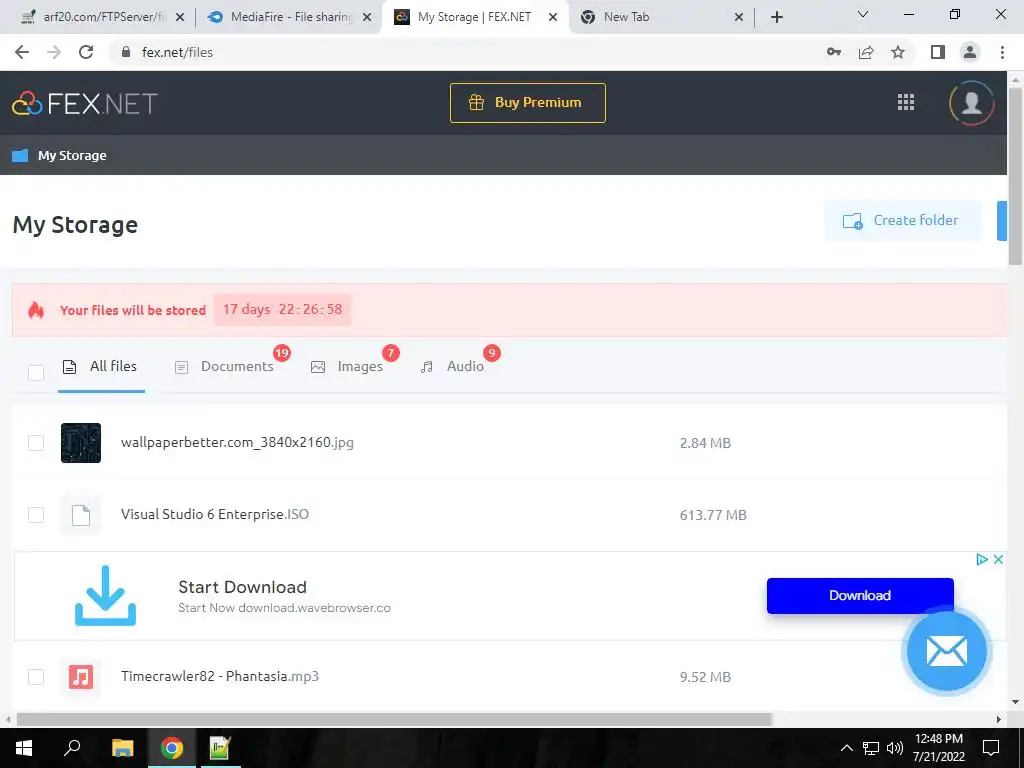The width and height of the screenshot is (1024, 768).
Task: Open the Windows notification center
Action: (991, 748)
